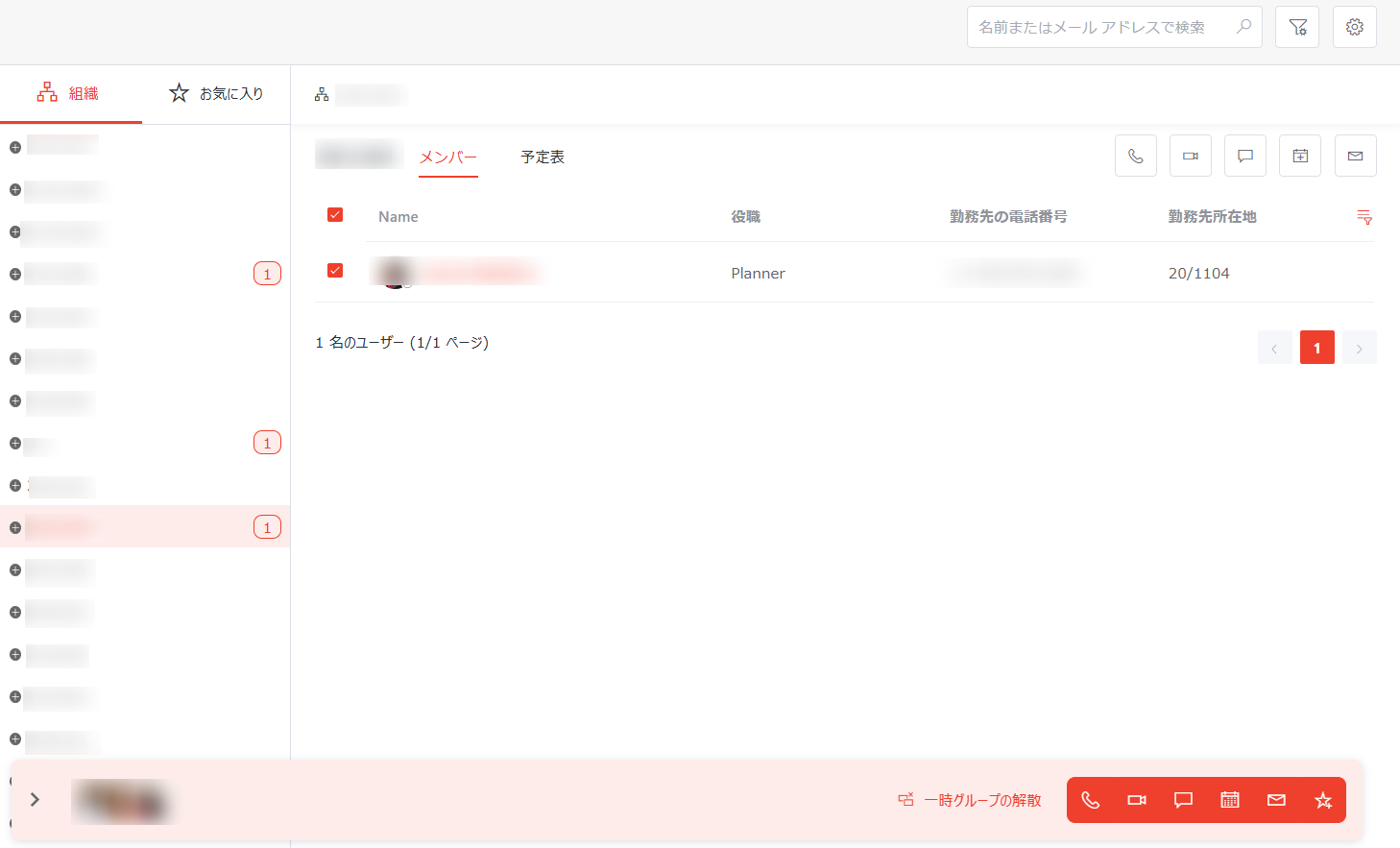This screenshot has height=848, width=1400.
Task: Click the red bar calendar icon
Action: tap(1230, 800)
